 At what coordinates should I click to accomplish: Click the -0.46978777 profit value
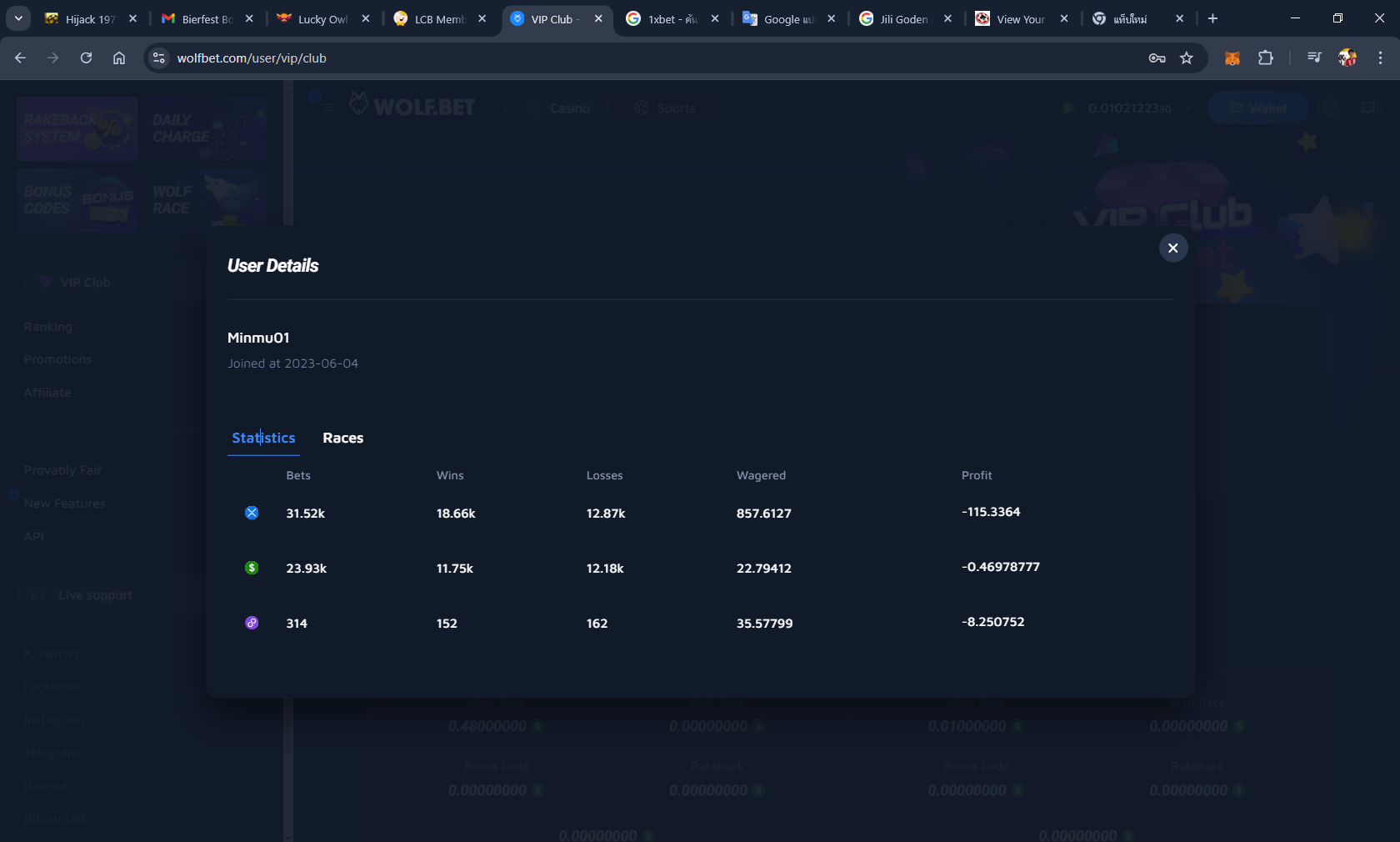point(1000,567)
